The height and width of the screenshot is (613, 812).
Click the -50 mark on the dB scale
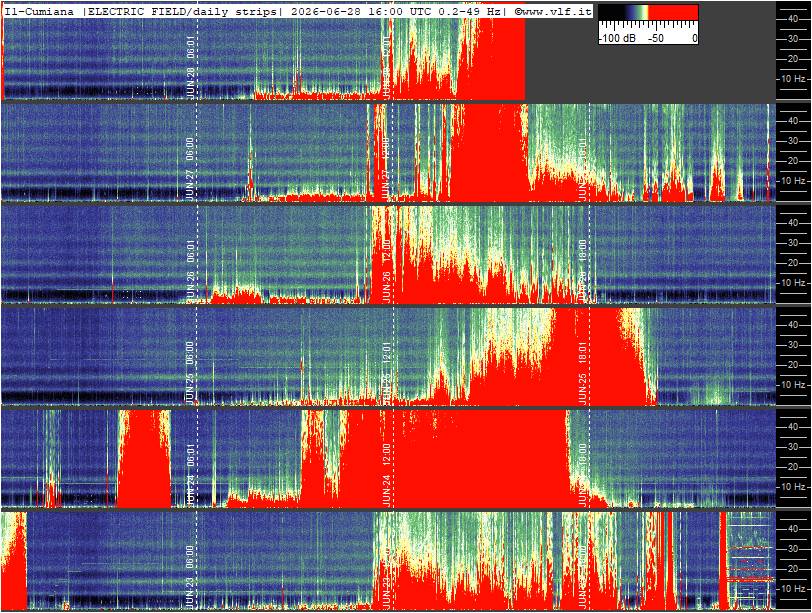tap(656, 38)
